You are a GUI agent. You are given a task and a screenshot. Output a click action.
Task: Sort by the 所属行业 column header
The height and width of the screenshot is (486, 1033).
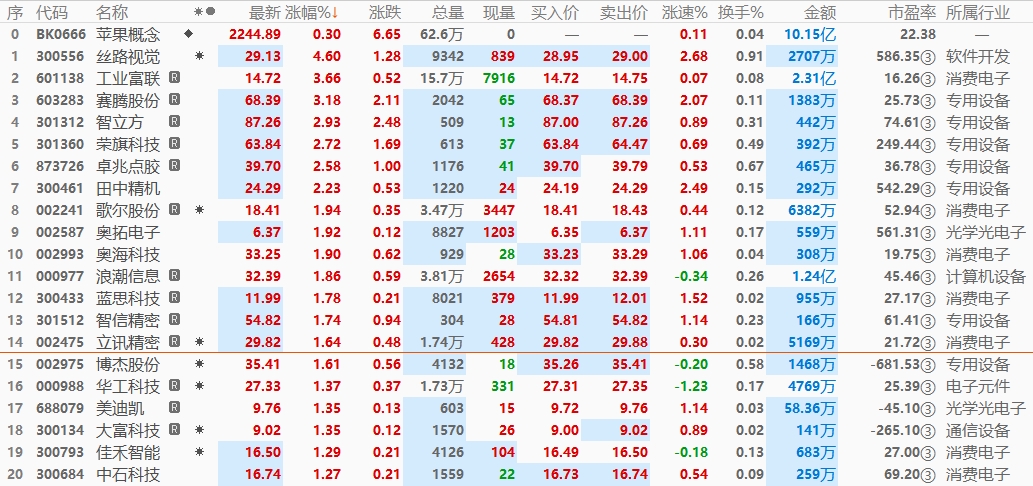pos(977,12)
